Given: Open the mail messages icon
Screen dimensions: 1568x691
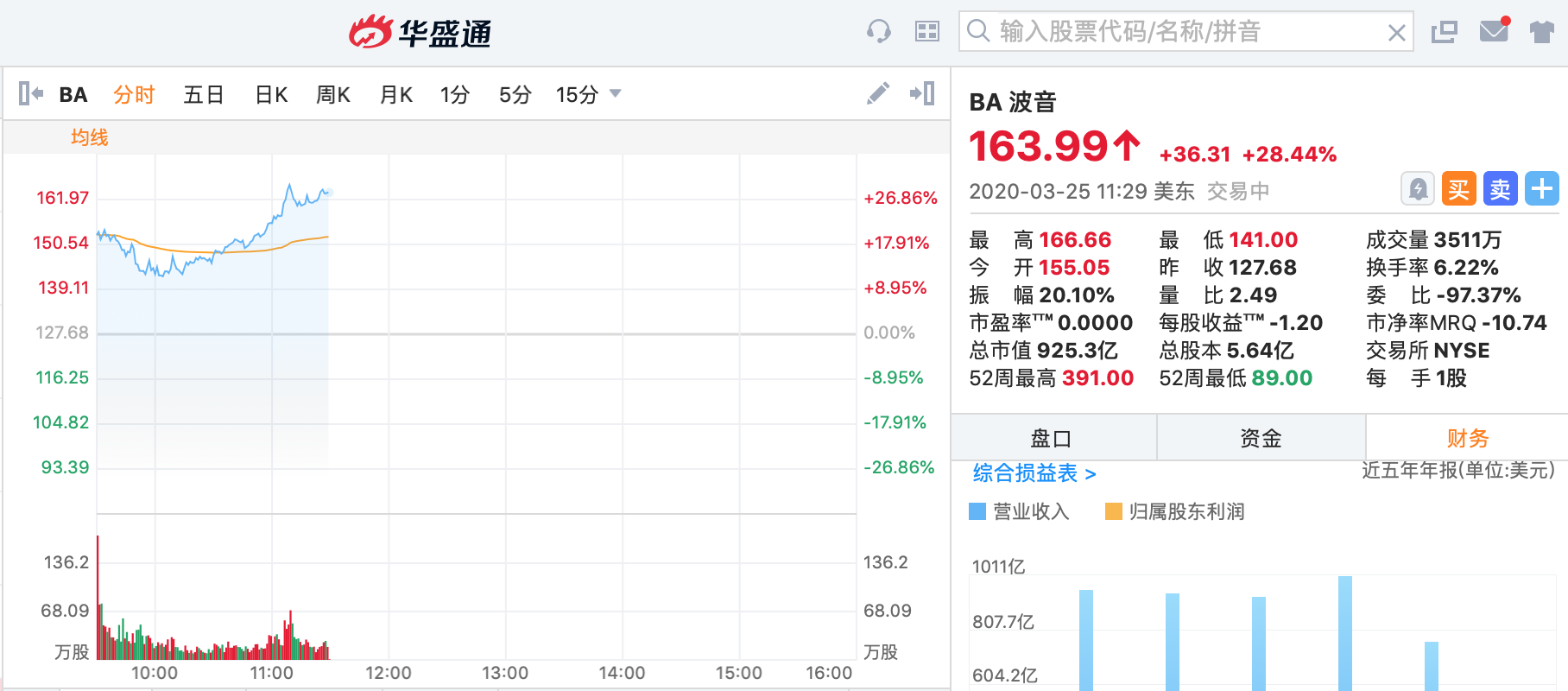Looking at the screenshot, I should tap(1494, 32).
